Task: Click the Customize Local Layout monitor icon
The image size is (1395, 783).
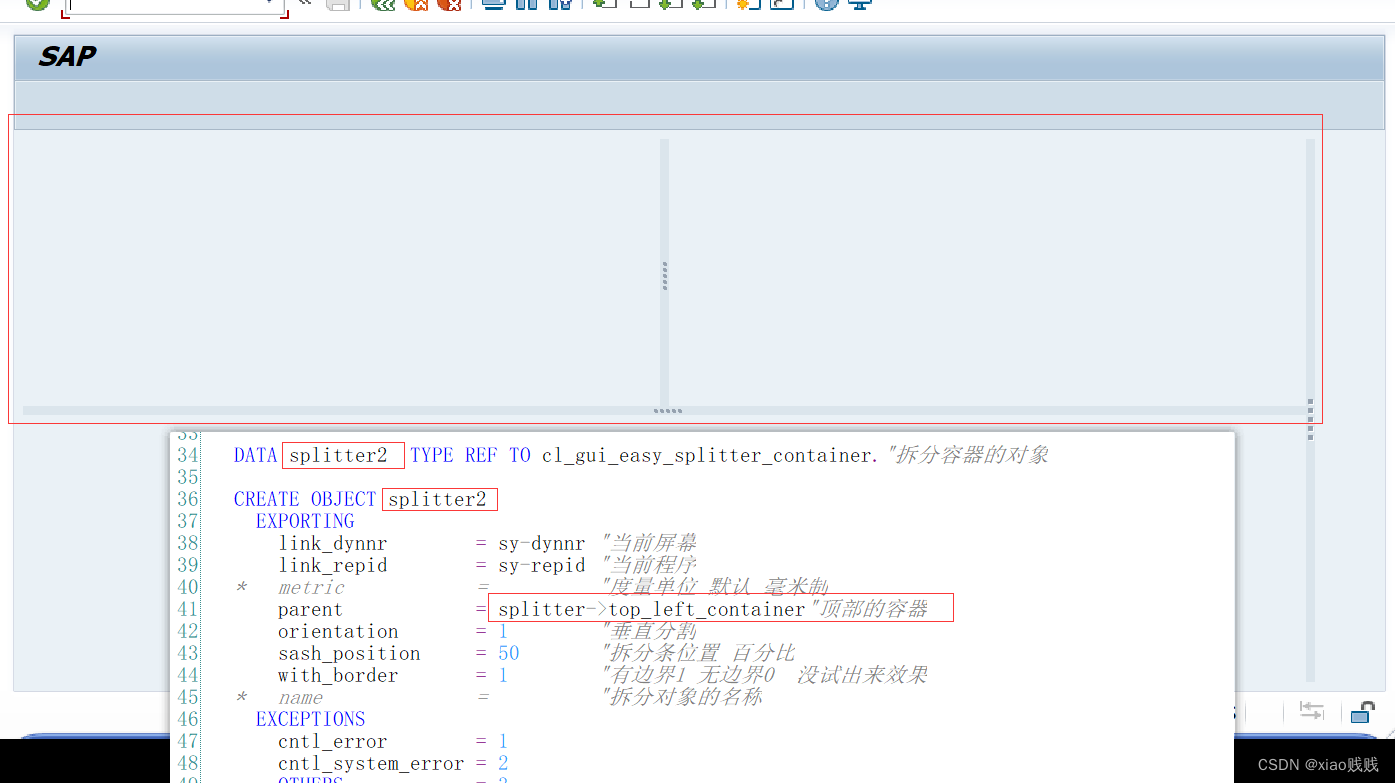Action: coord(859,4)
